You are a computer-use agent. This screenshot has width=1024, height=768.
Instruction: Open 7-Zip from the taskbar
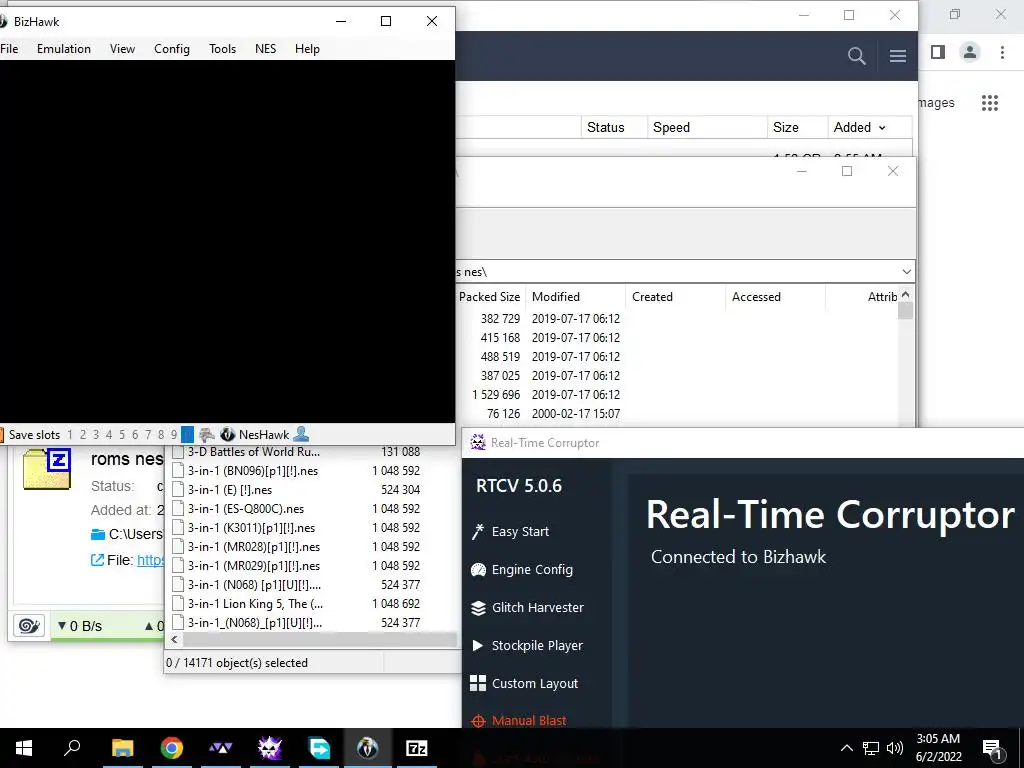coord(417,748)
